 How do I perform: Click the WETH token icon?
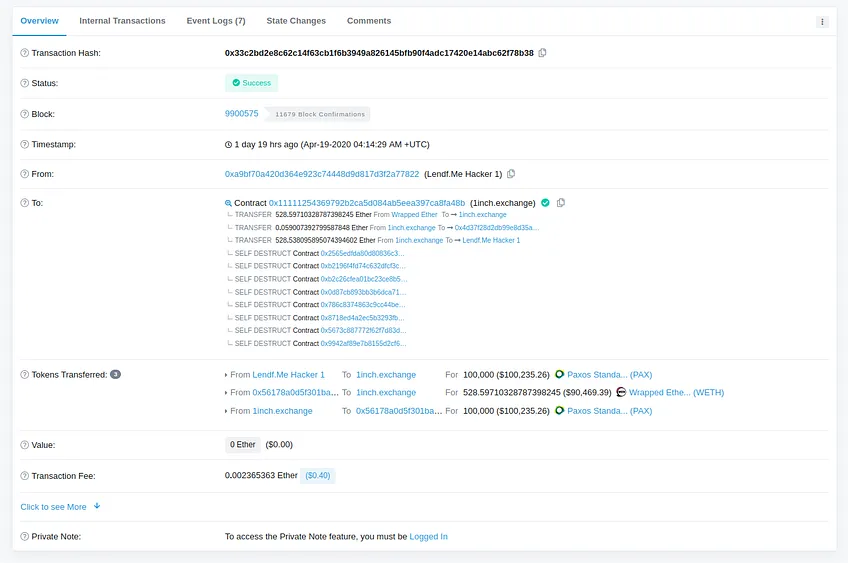pos(621,392)
